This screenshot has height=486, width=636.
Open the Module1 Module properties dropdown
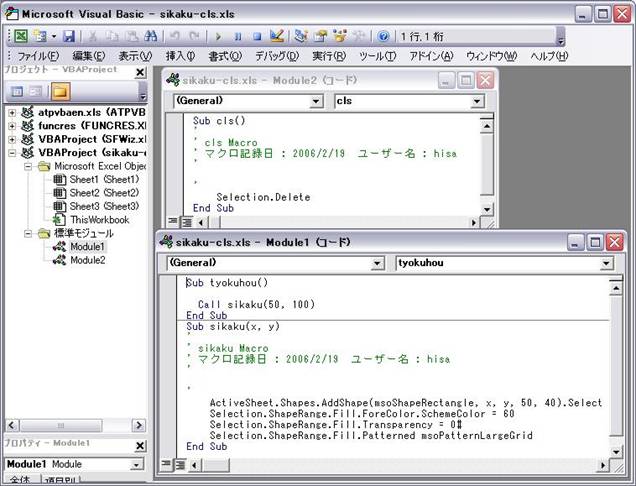click(x=137, y=464)
